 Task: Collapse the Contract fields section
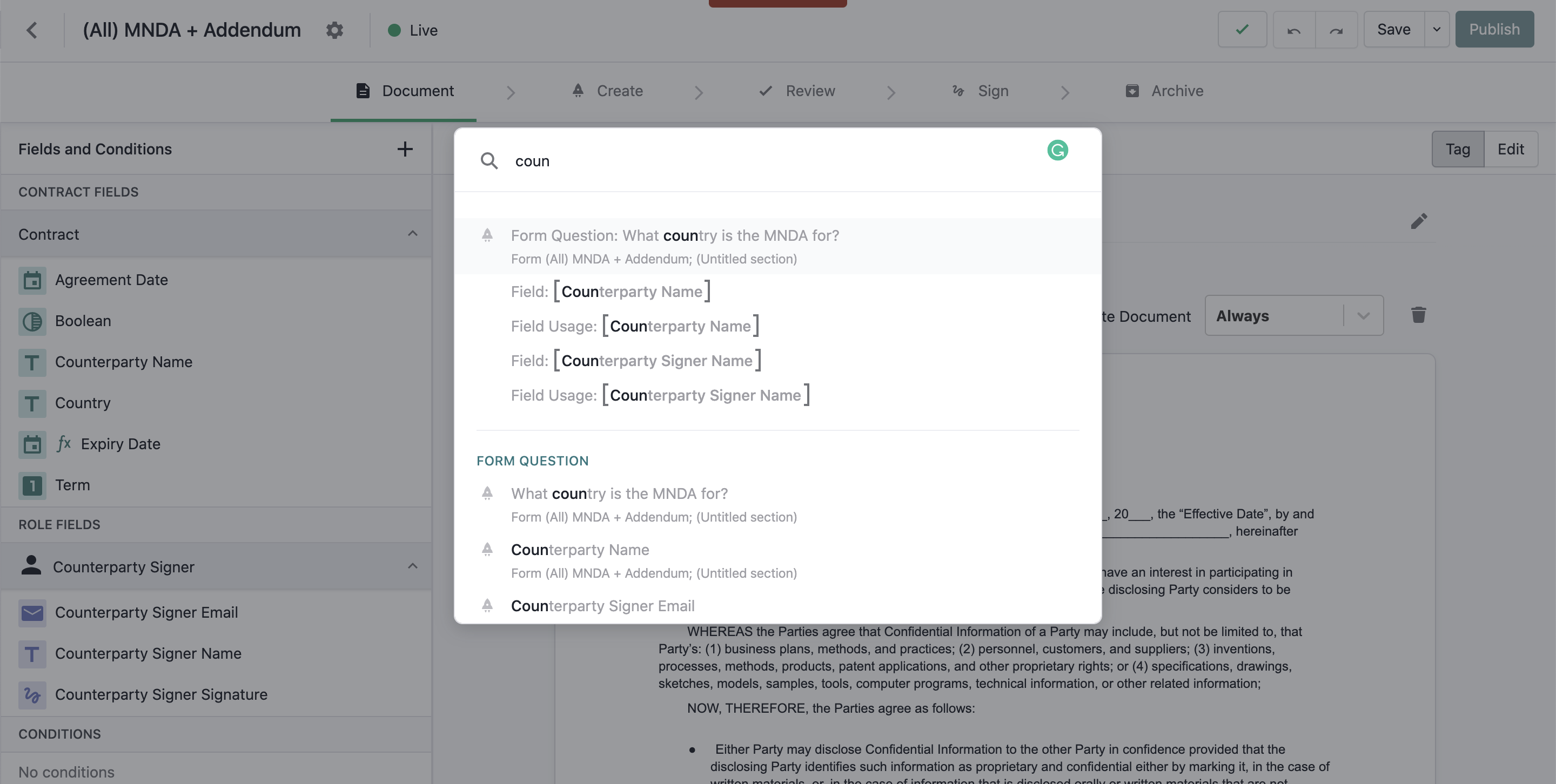point(413,234)
